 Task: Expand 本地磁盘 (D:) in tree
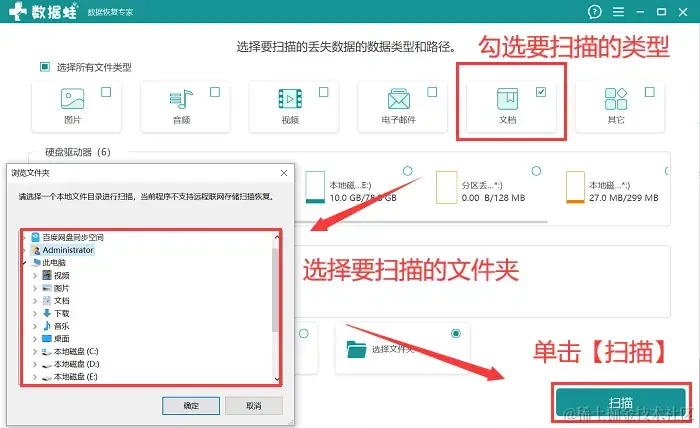[x=35, y=364]
